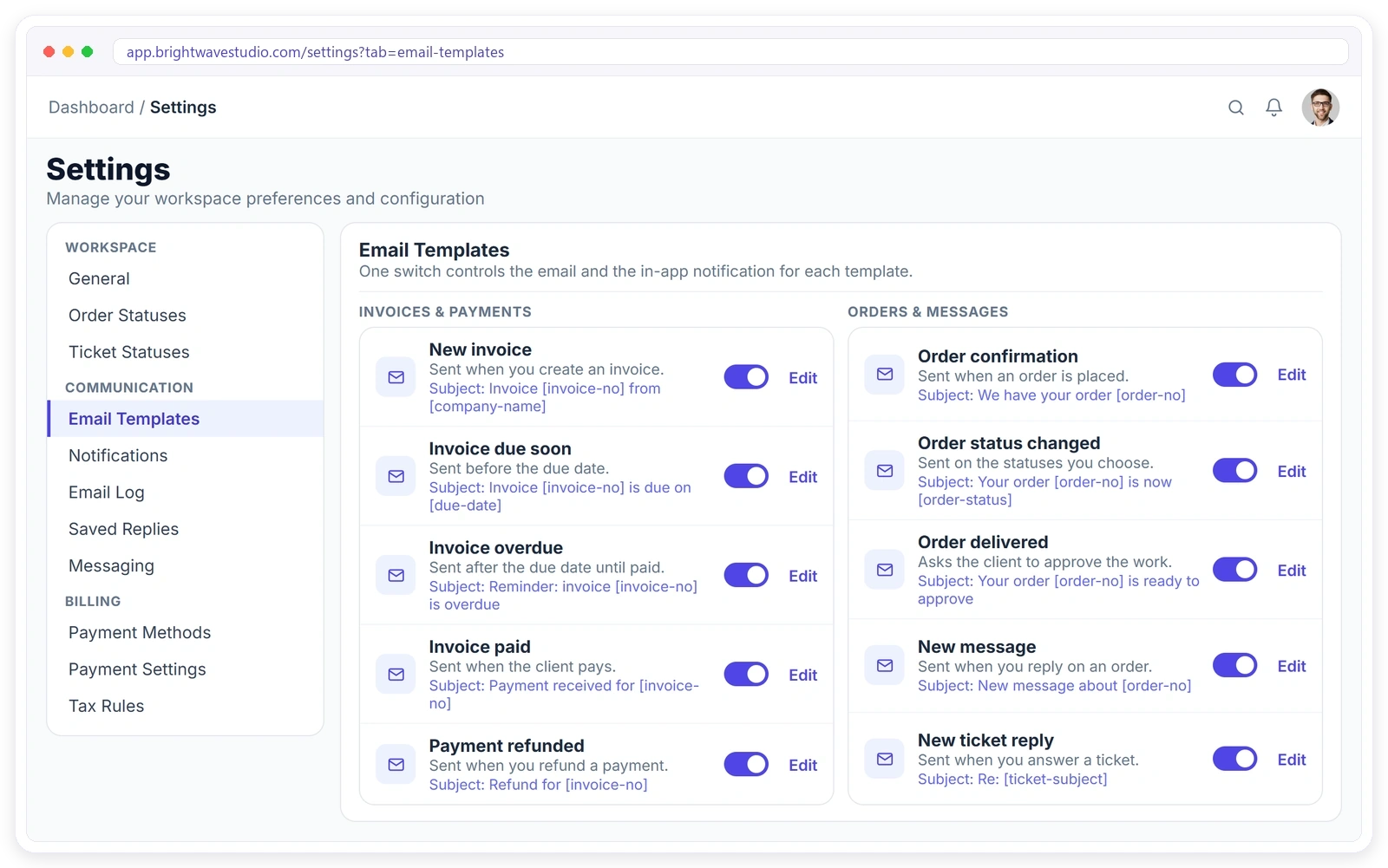Switch off the Invoice paid template
The height and width of the screenshot is (868, 1388).
point(746,674)
